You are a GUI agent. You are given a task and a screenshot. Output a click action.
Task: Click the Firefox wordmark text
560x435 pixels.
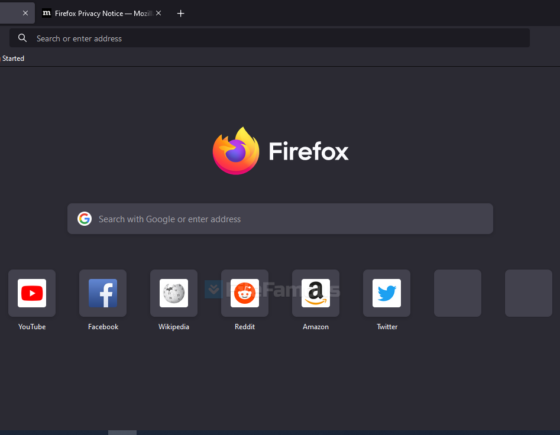[x=309, y=151]
